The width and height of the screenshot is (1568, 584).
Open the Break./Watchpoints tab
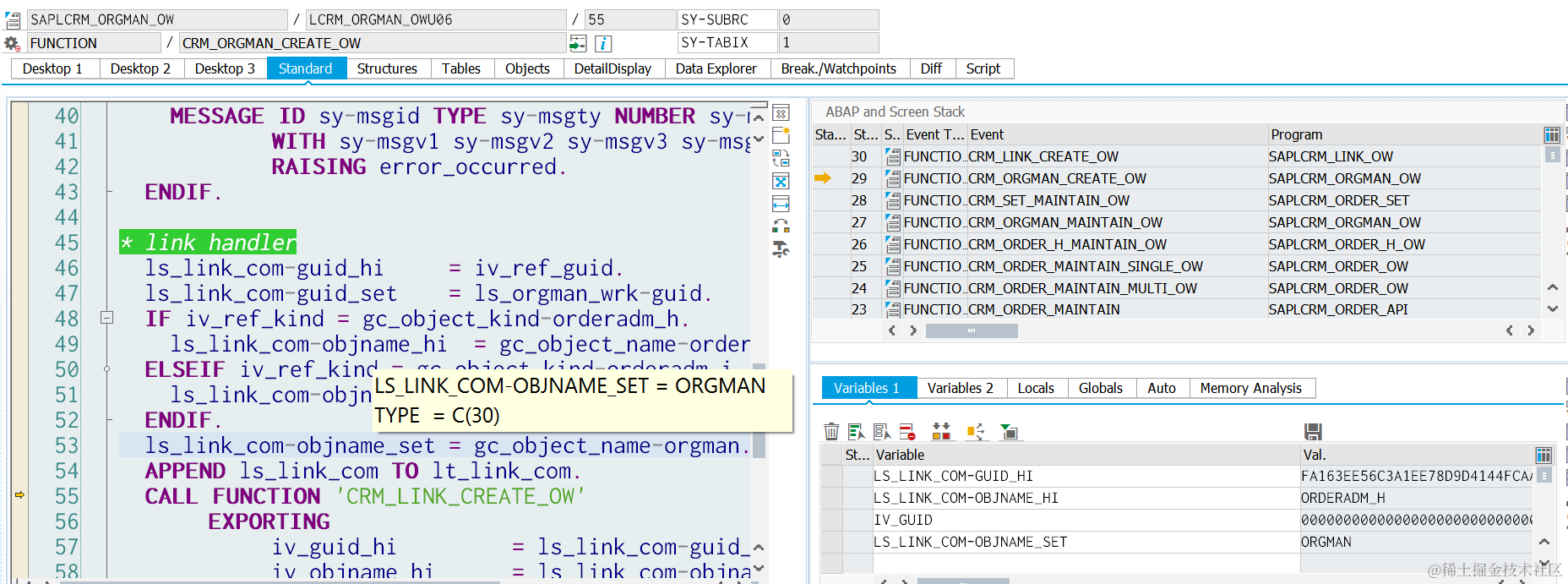point(839,68)
